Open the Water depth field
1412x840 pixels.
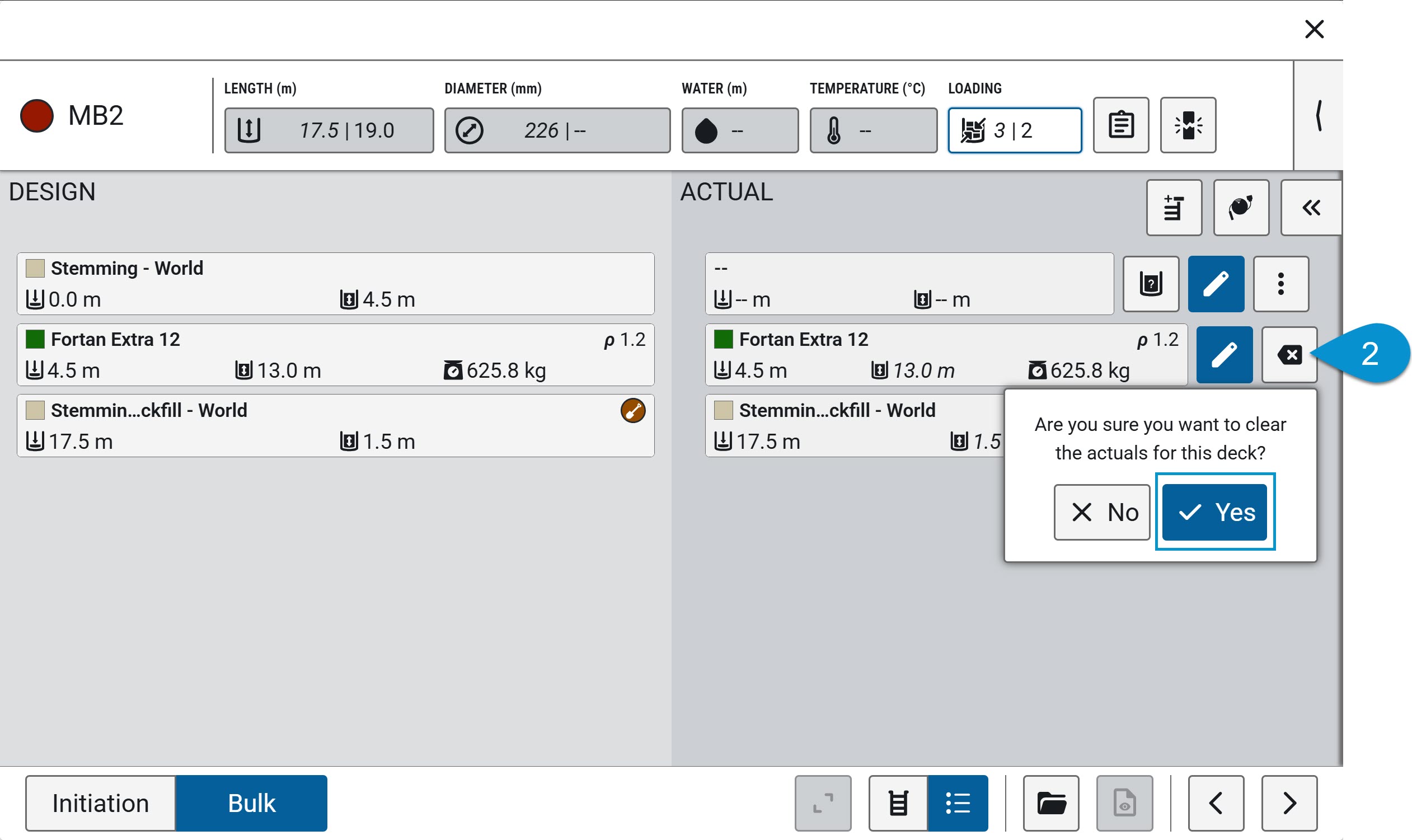click(x=740, y=130)
